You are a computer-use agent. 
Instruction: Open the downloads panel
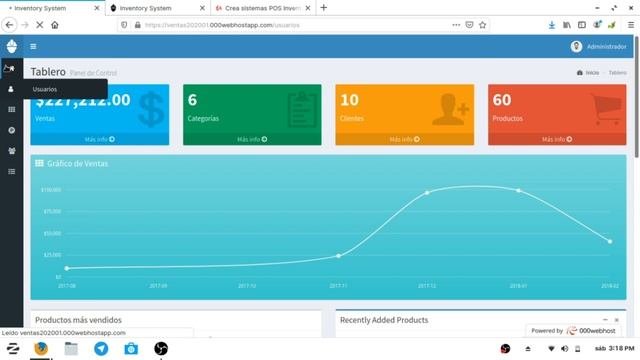point(551,25)
